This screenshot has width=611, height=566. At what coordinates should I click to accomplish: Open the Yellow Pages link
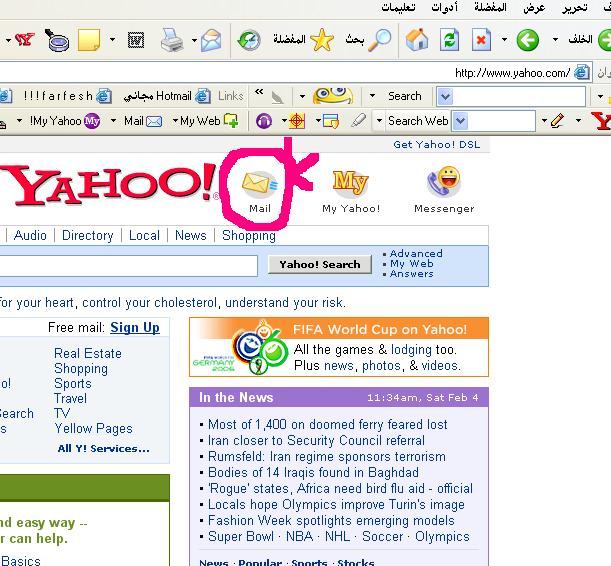coord(94,428)
